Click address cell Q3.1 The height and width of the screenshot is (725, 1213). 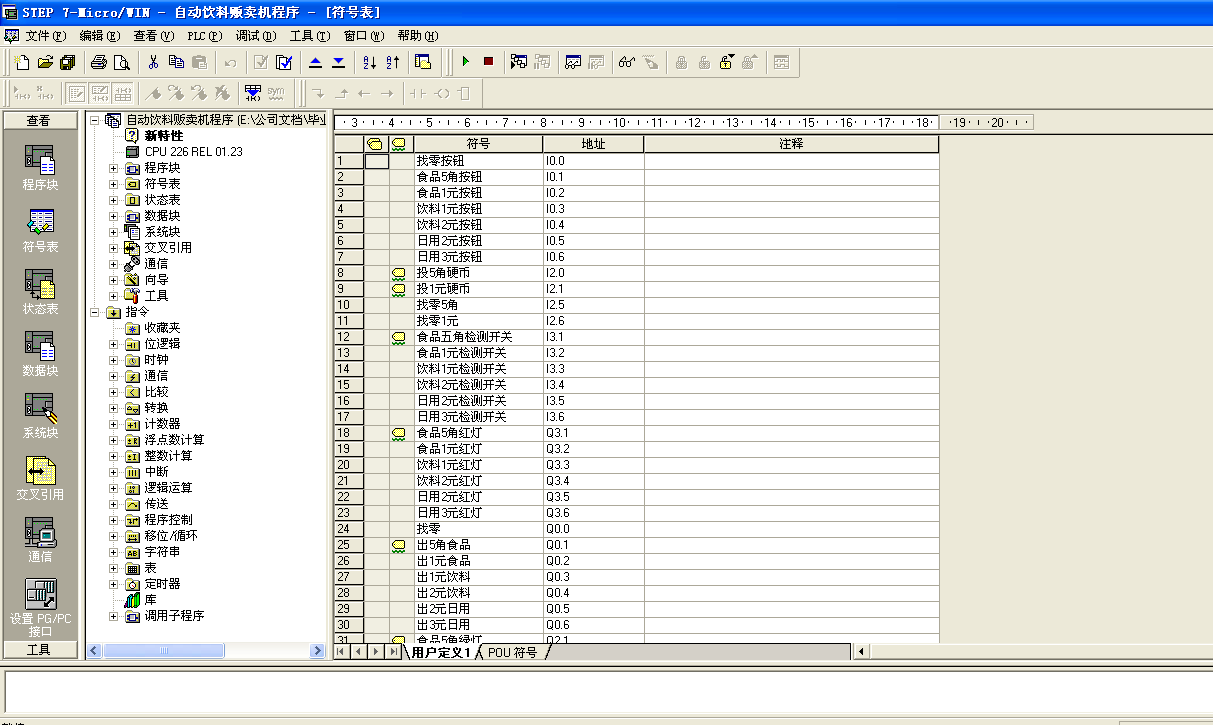coord(593,432)
